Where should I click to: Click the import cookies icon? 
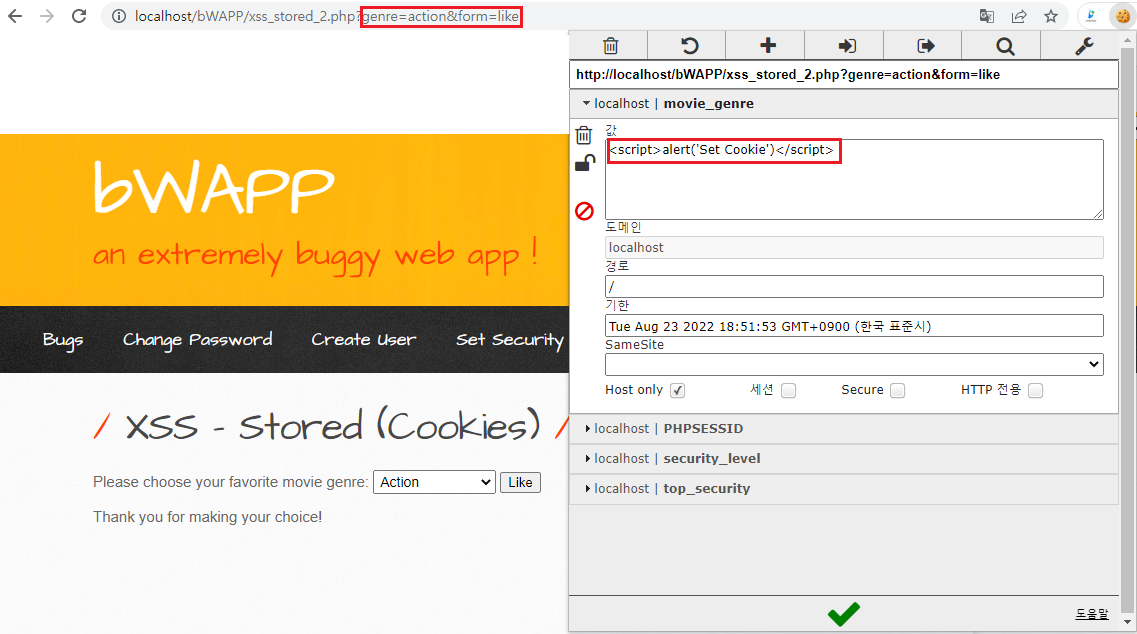847,46
